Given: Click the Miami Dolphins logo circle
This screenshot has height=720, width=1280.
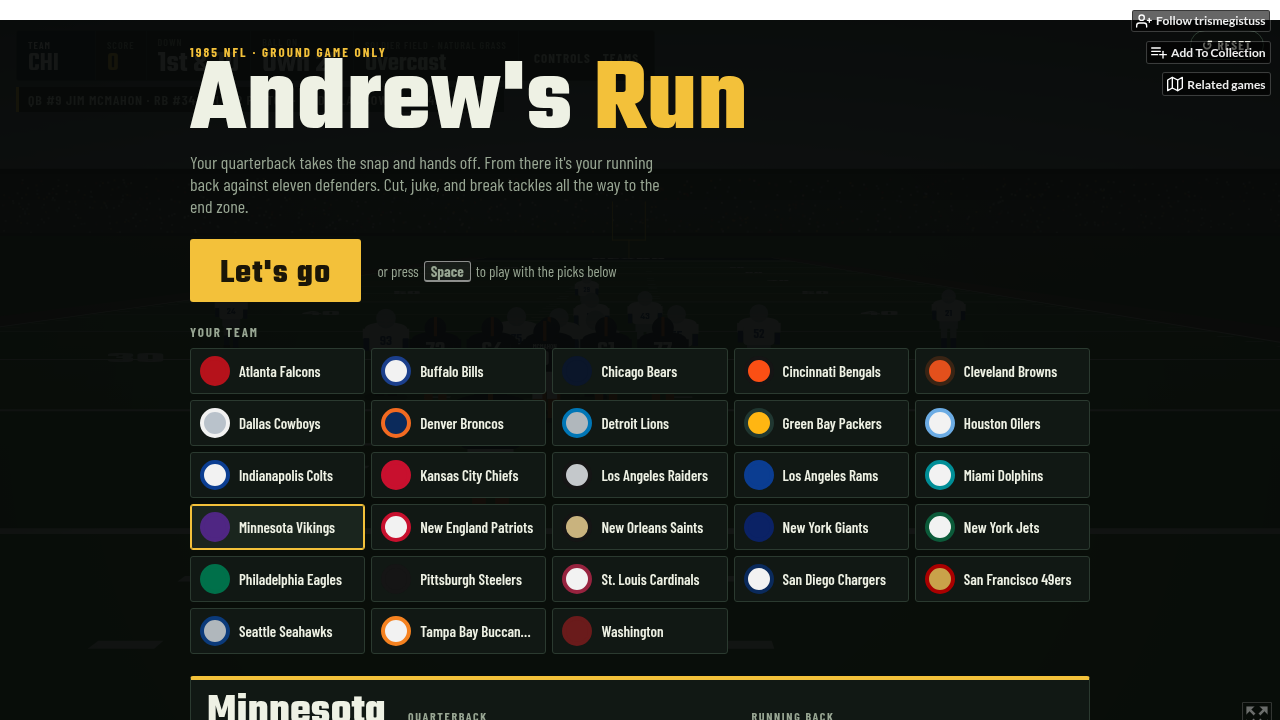Looking at the screenshot, I should coord(940,475).
